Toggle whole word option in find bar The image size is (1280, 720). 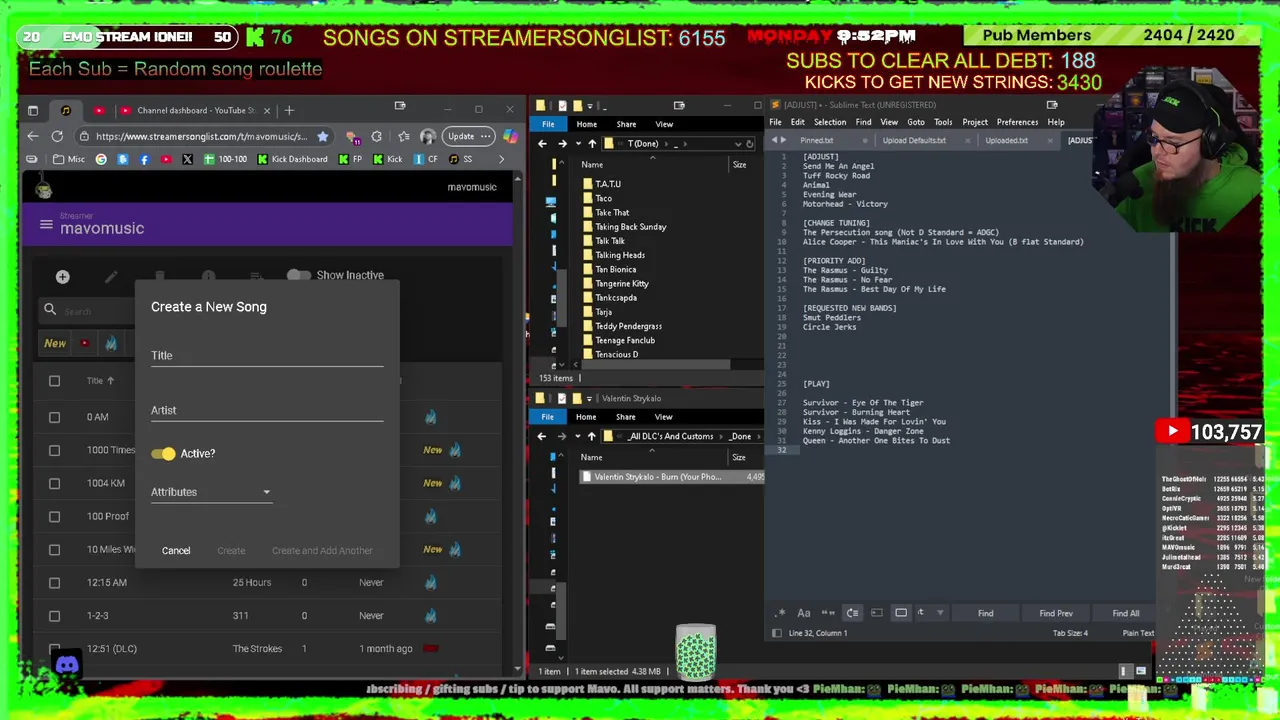[828, 613]
